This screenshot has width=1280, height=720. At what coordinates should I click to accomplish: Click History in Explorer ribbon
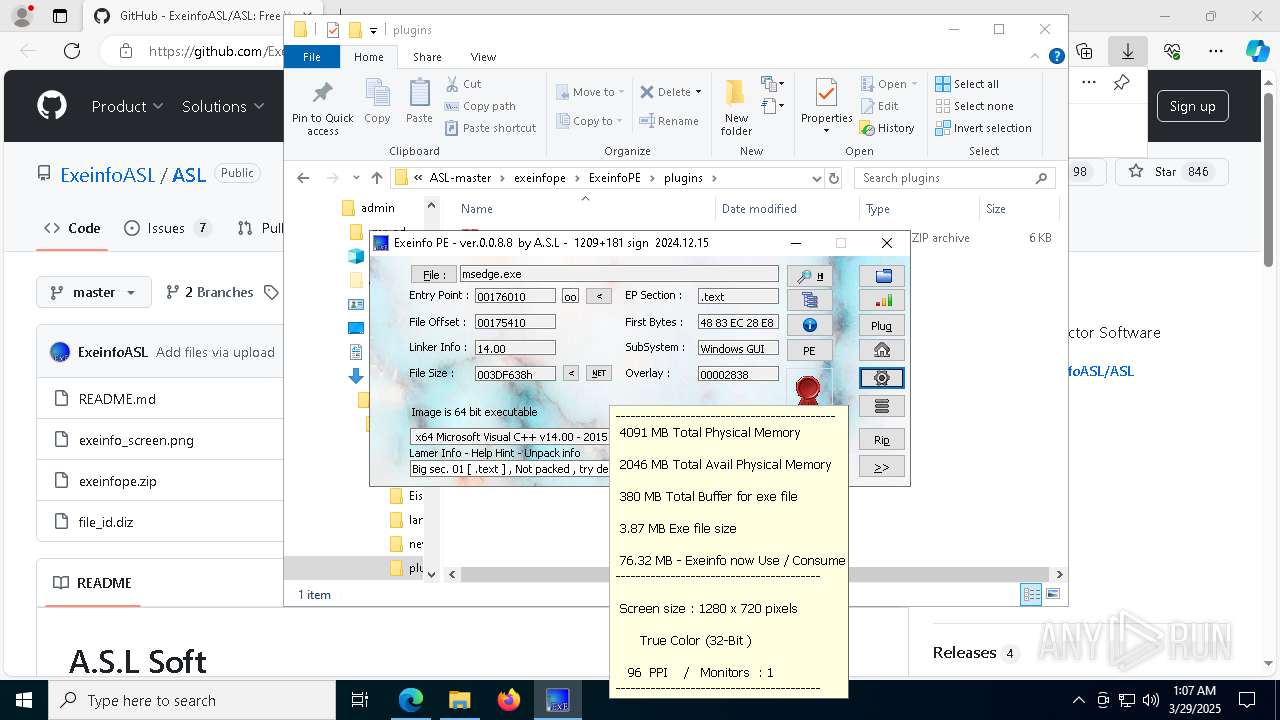[887, 128]
